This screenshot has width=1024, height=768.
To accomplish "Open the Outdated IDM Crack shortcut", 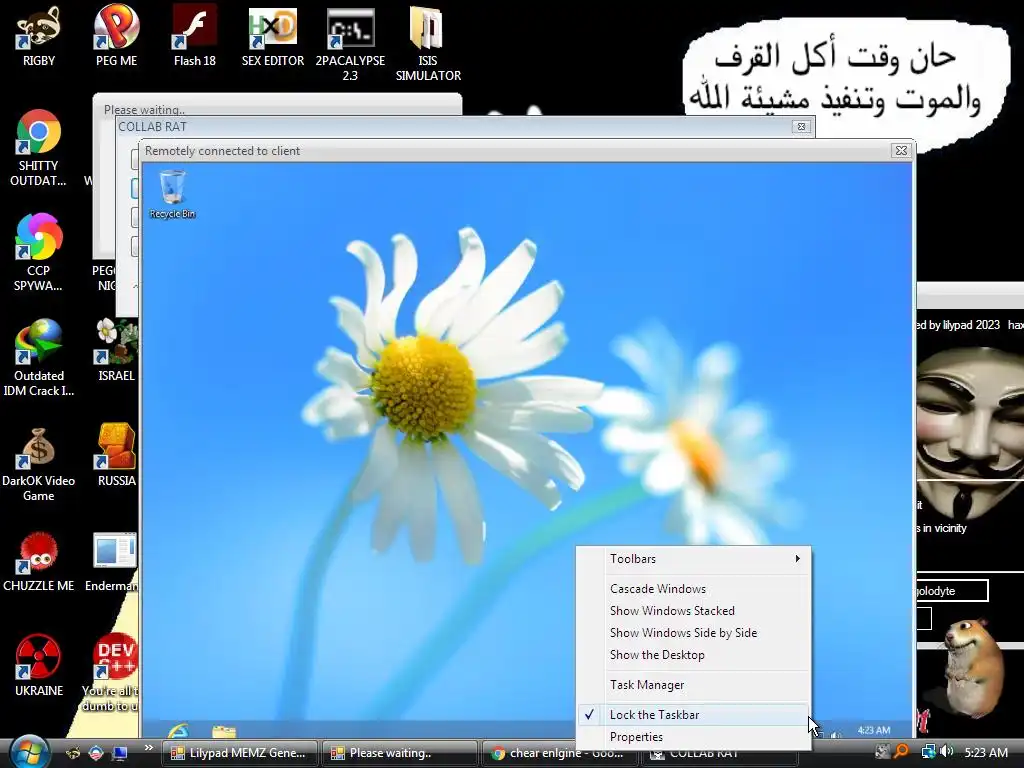I will point(39,357).
